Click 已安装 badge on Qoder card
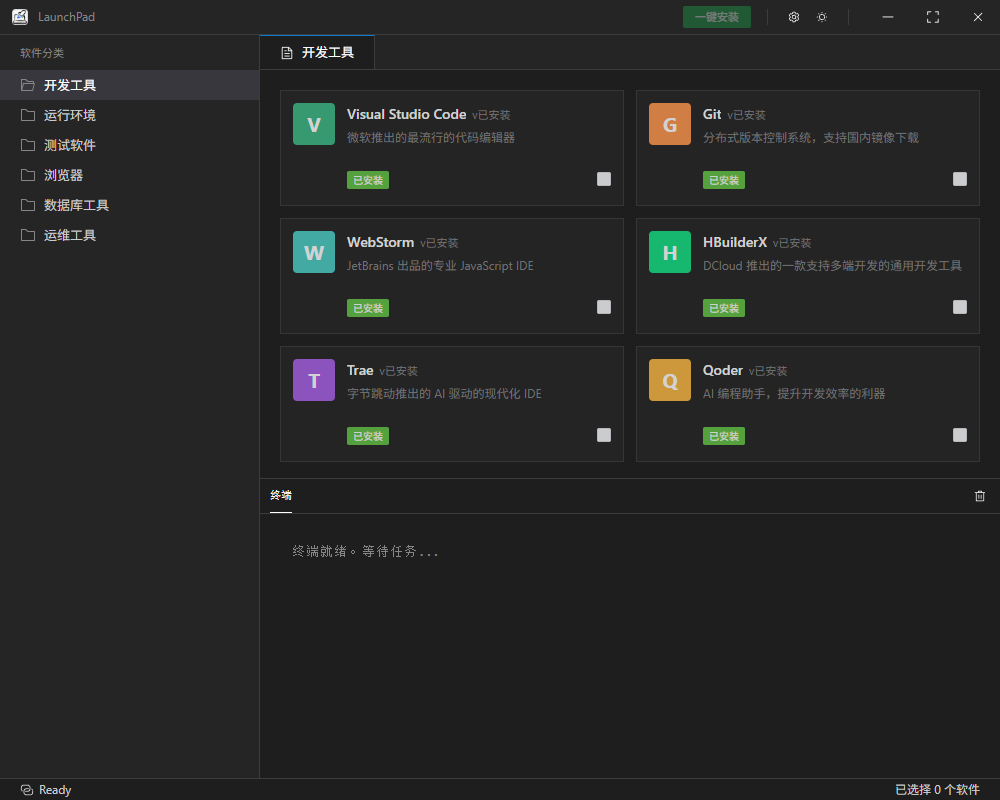The image size is (1000, 800). 724,436
